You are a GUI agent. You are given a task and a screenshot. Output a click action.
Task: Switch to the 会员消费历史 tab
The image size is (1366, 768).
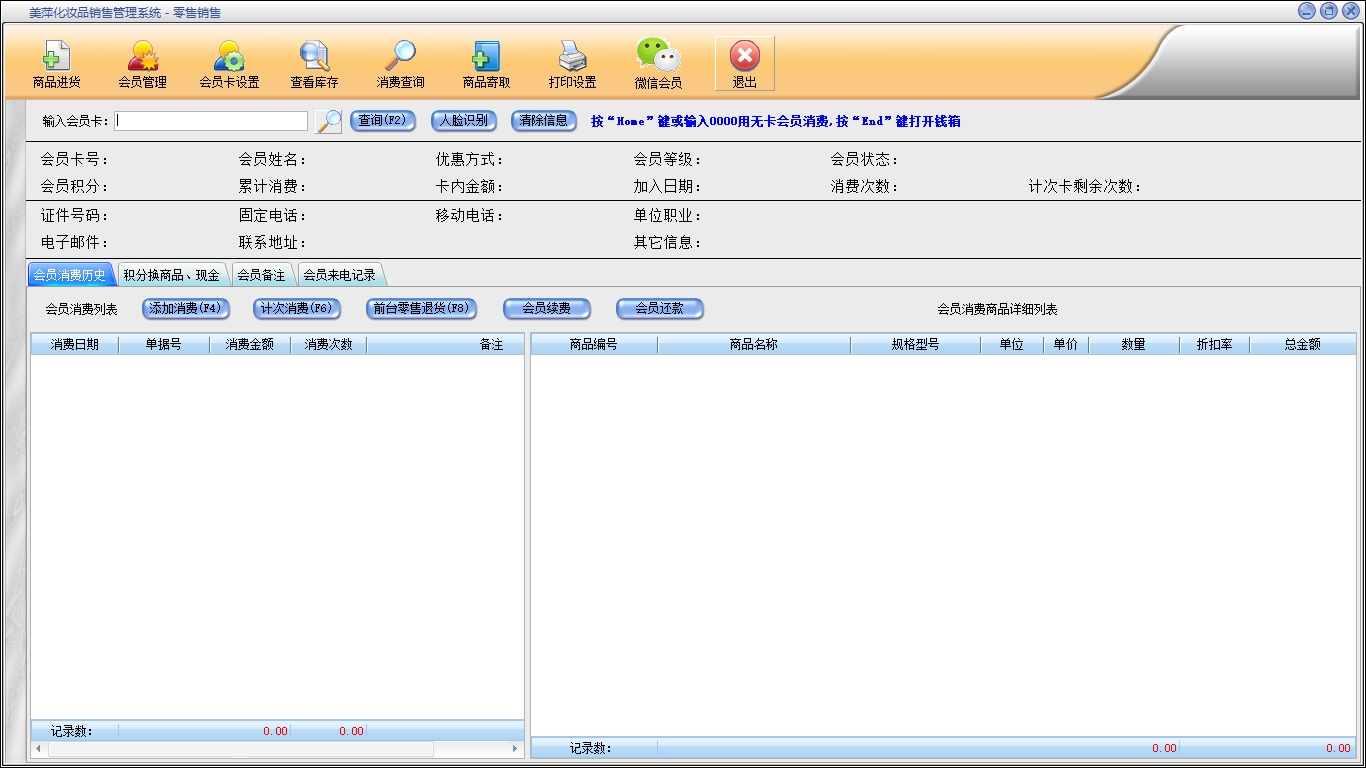click(x=70, y=275)
